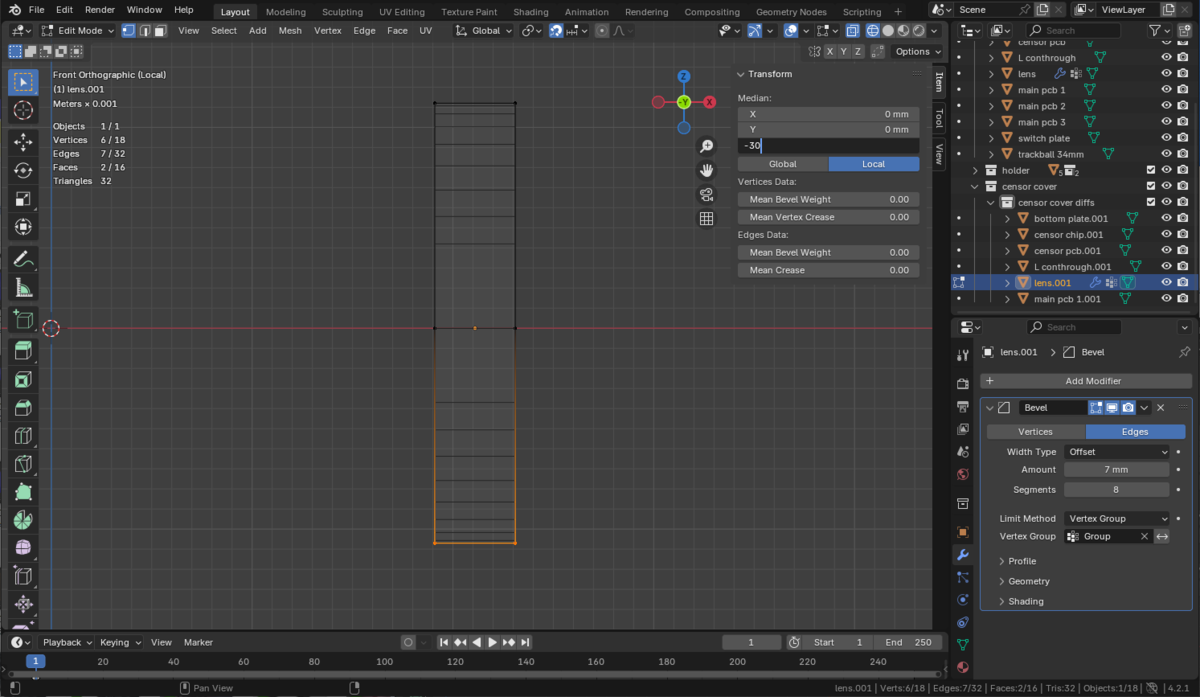This screenshot has width=1200, height=697.
Task: Switch to the UV Editing workspace tab
Action: coord(402,12)
